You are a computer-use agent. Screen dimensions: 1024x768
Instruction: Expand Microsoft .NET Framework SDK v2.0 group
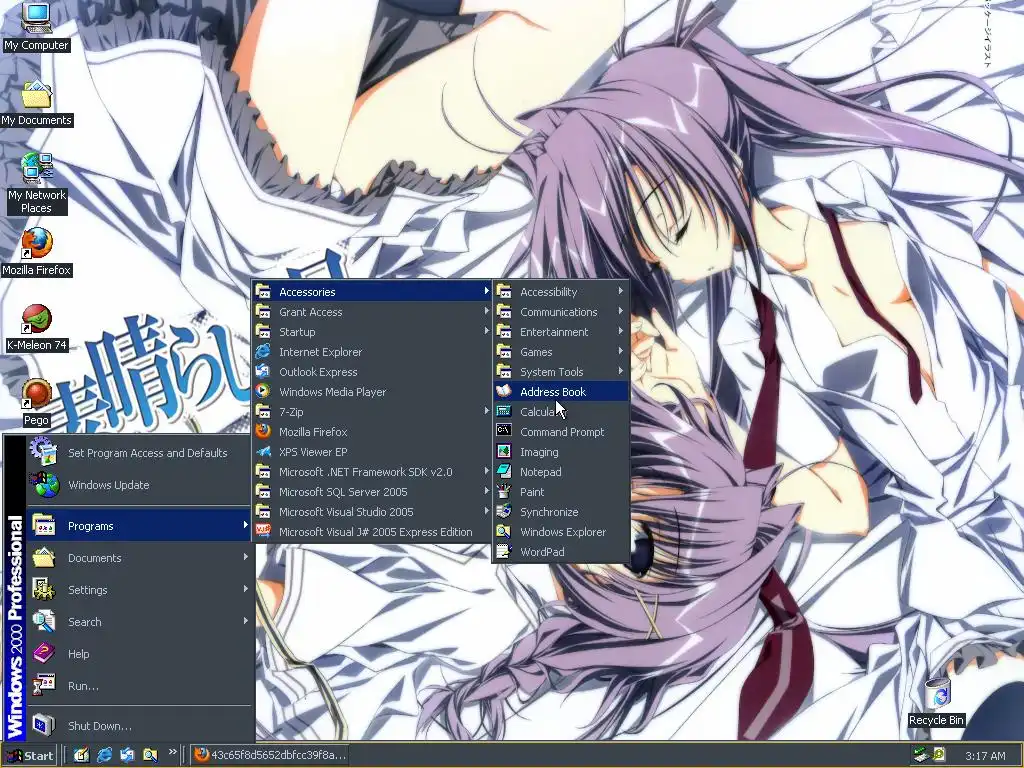372,472
